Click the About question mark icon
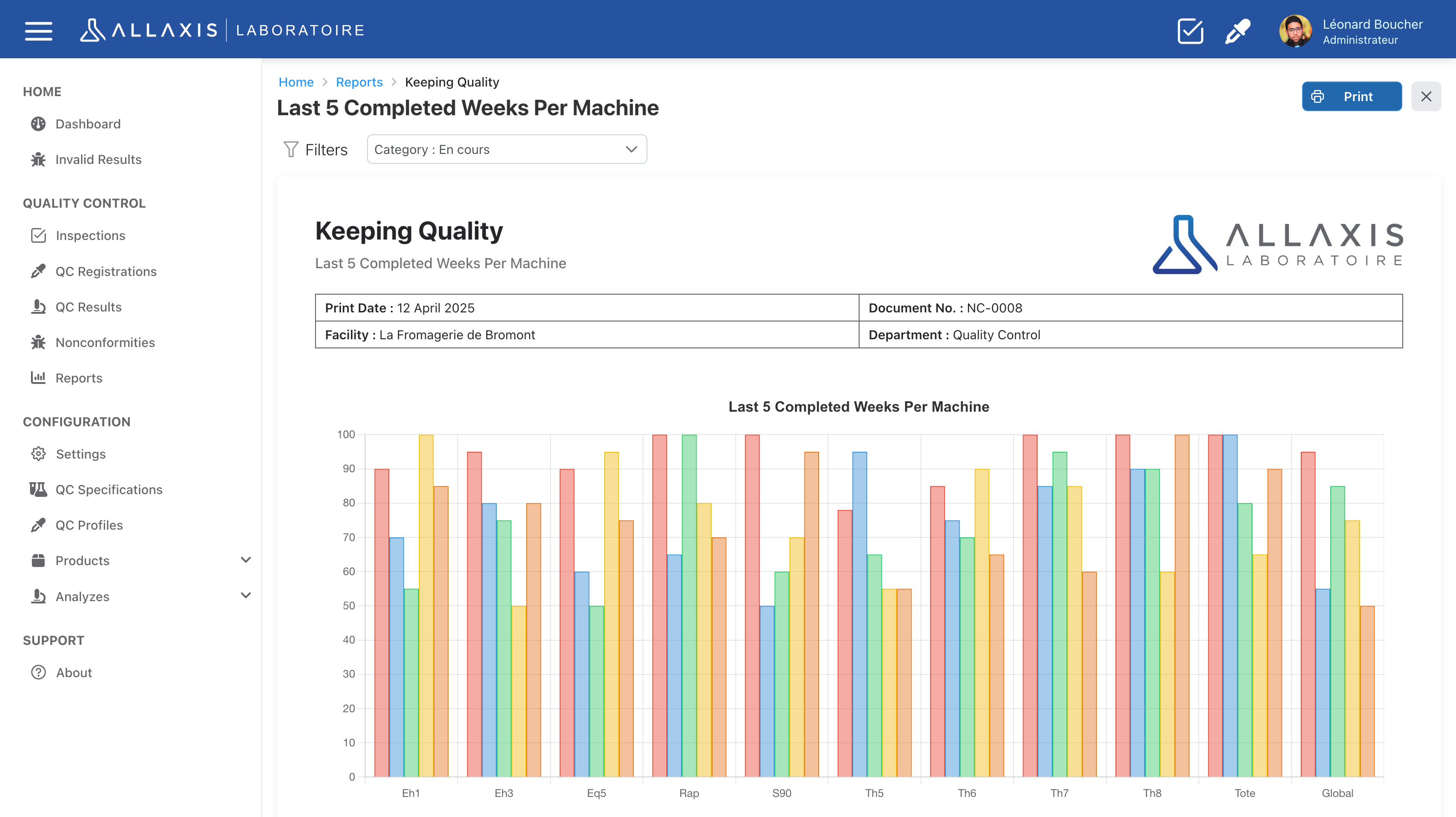The height and width of the screenshot is (817, 1456). click(x=38, y=672)
